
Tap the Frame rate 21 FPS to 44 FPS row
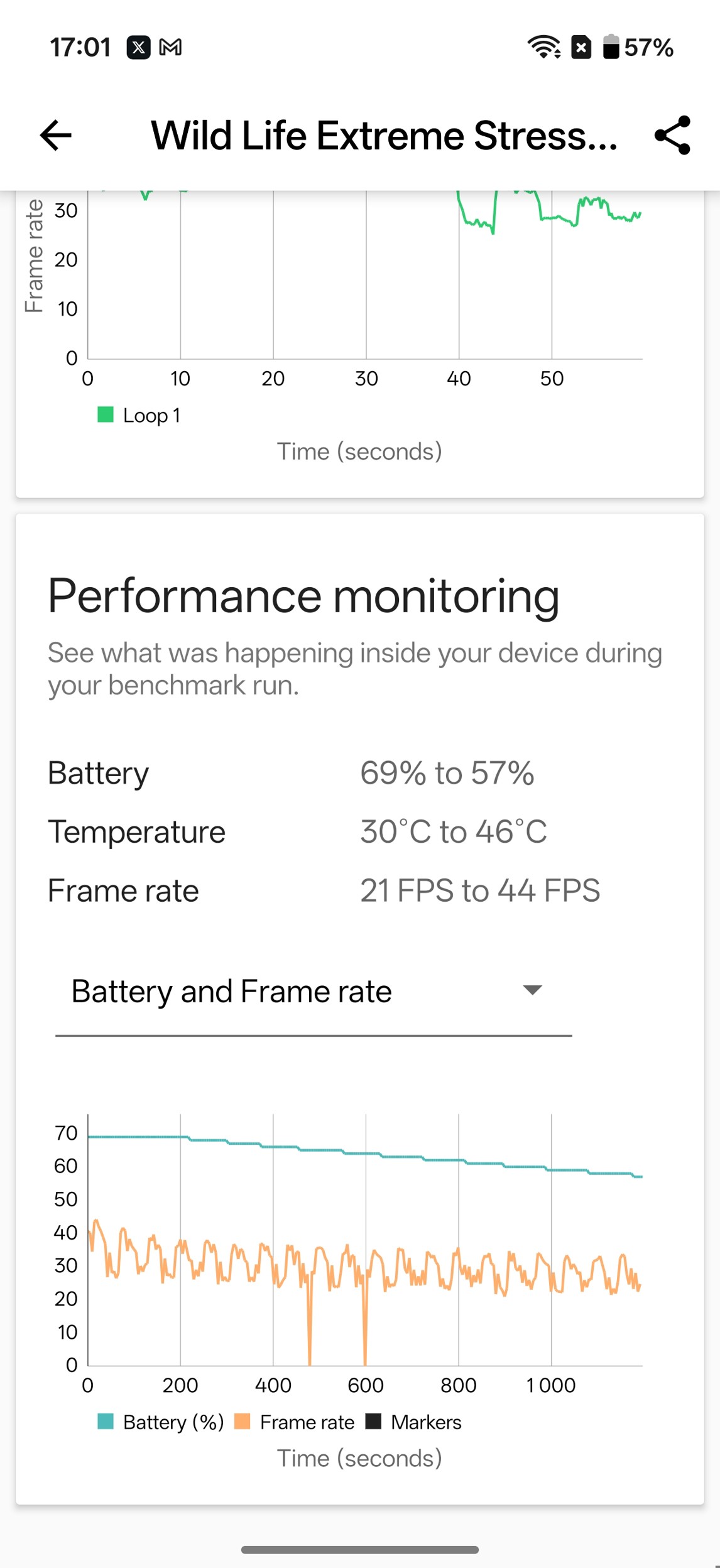(359, 890)
